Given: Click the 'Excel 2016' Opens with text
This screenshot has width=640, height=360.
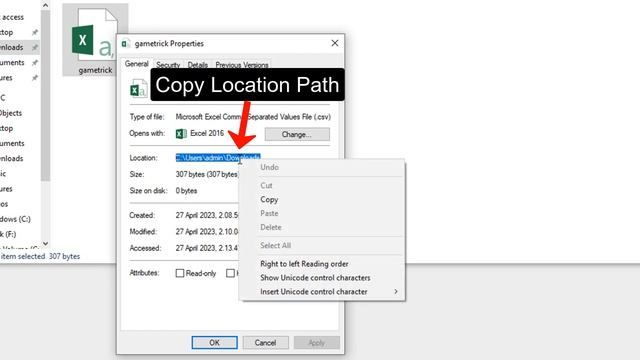Looking at the screenshot, I should coord(207,133).
